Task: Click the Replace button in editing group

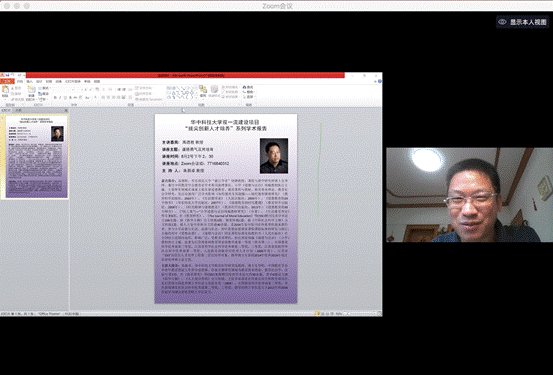Action: (x=249, y=92)
